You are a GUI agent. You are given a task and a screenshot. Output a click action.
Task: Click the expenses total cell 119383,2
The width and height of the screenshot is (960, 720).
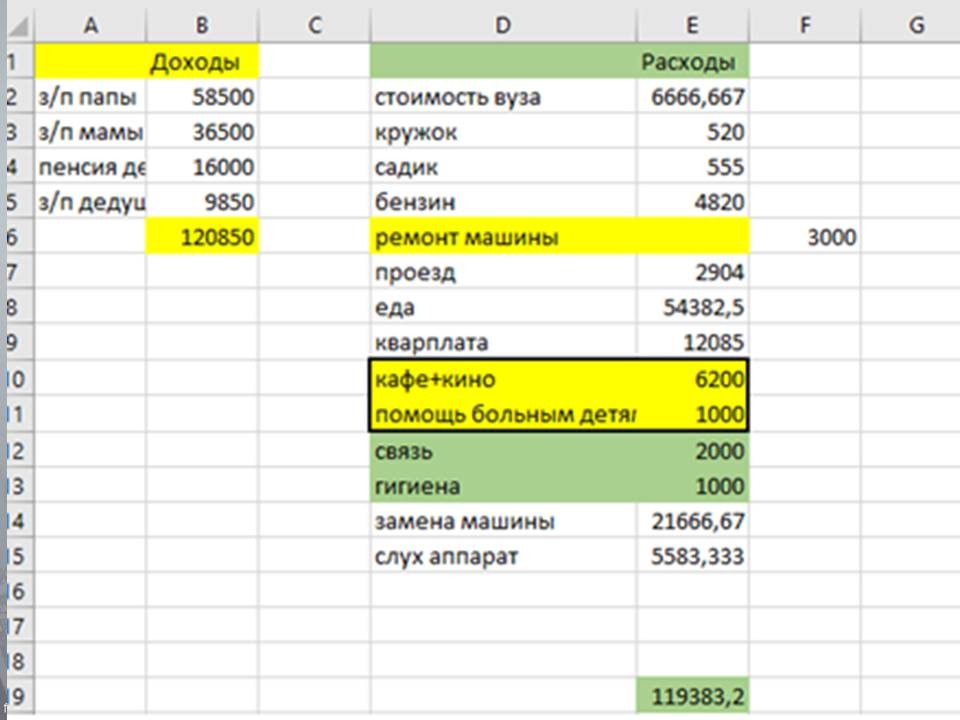[692, 696]
